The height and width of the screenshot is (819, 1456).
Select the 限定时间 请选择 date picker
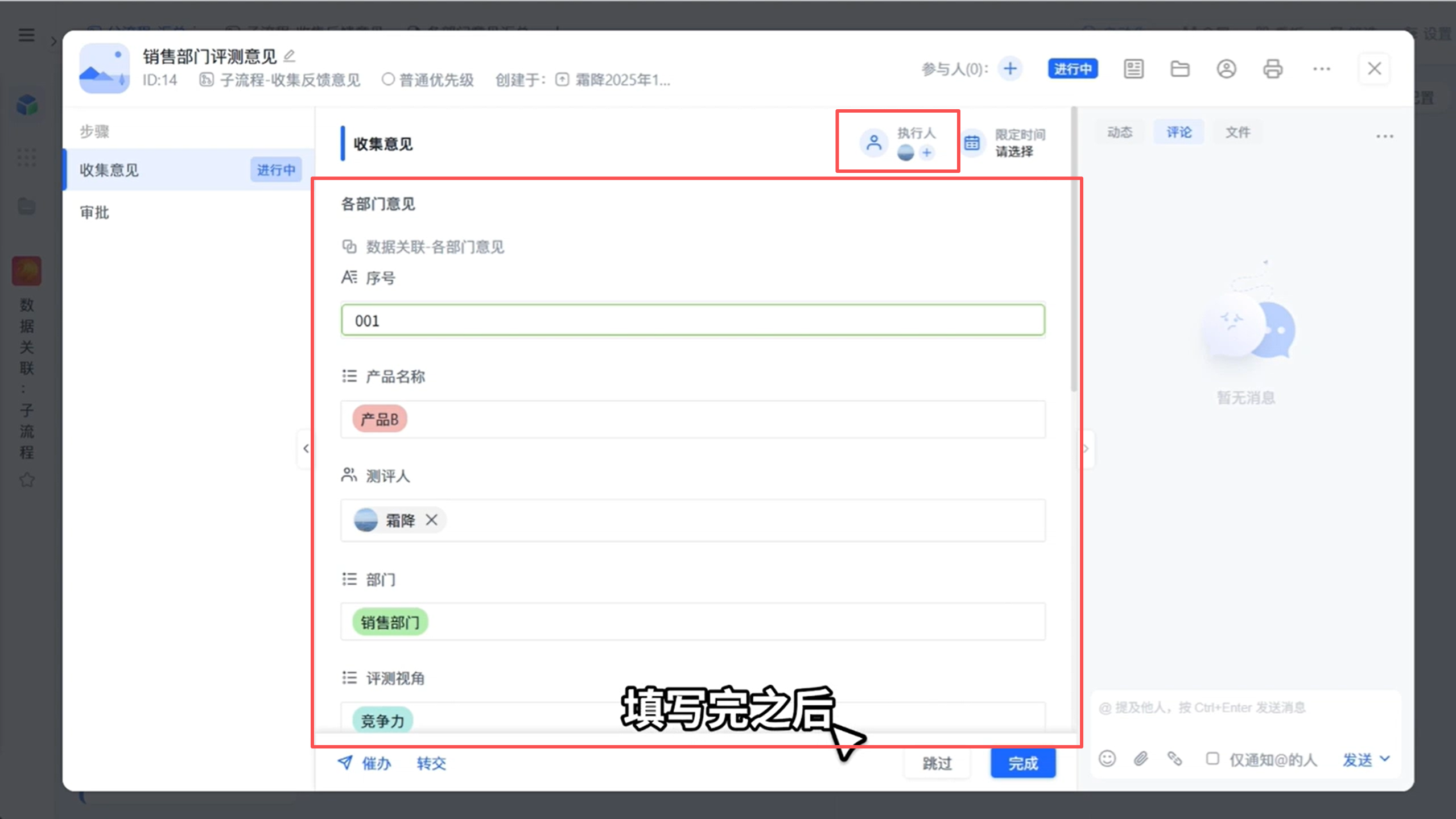pos(1013,152)
